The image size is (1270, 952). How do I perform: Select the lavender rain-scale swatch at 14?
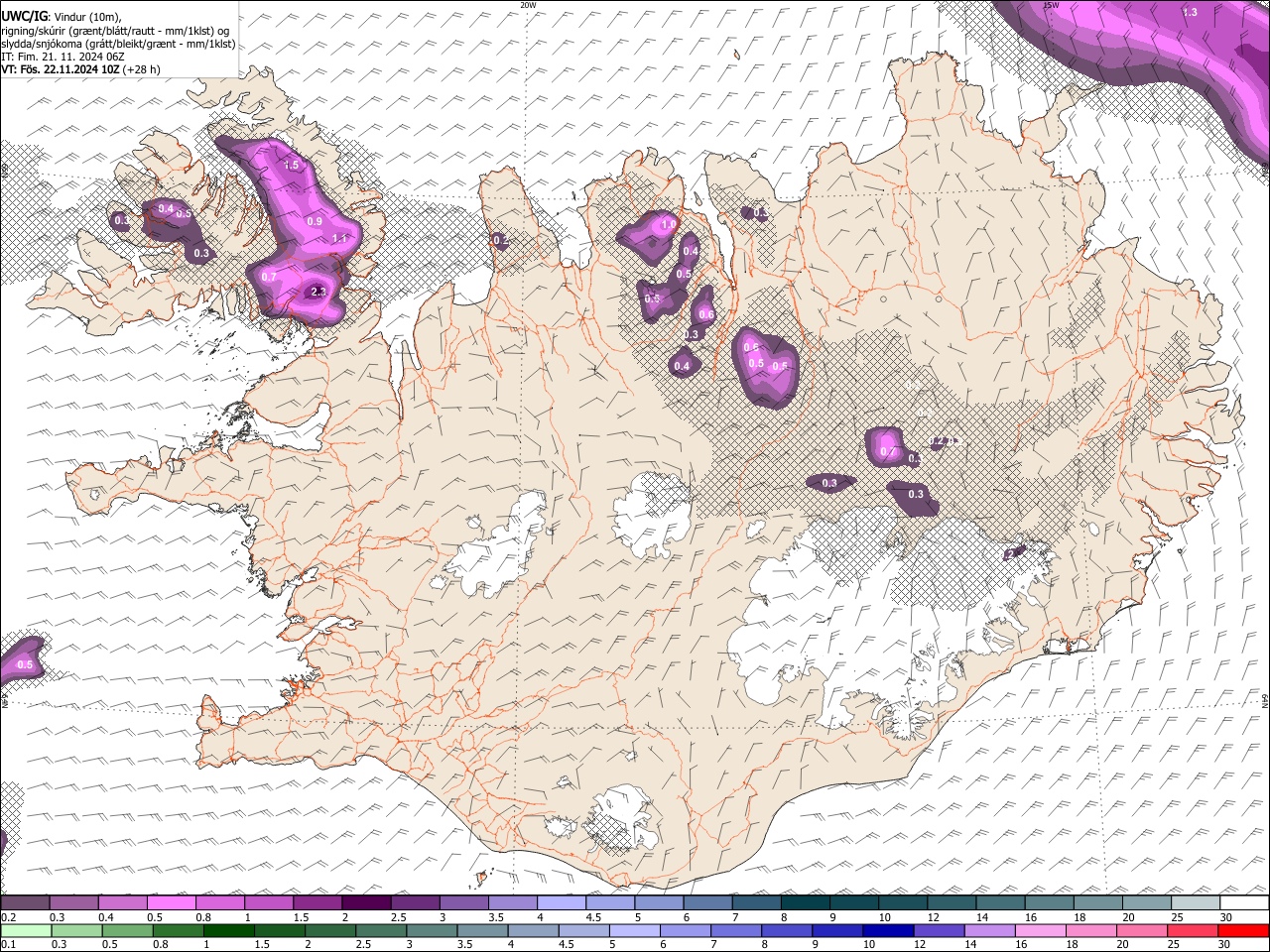point(989,930)
